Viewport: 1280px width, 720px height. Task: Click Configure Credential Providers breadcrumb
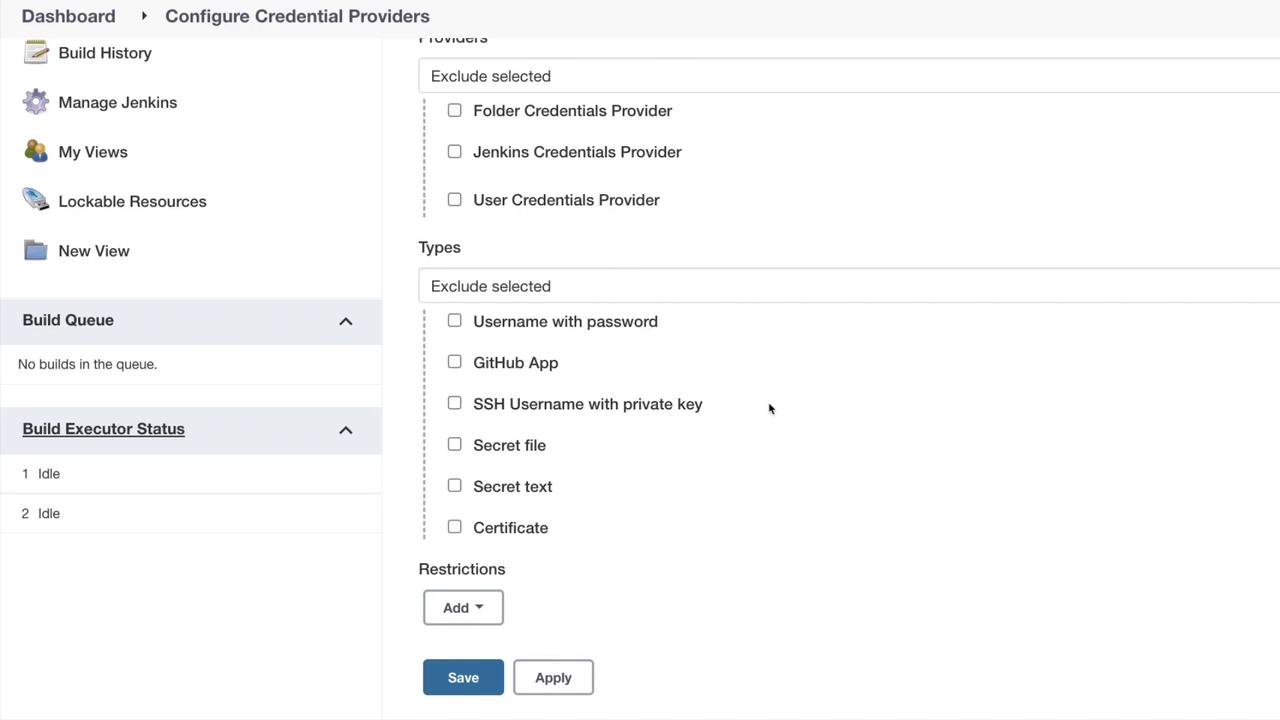click(297, 16)
